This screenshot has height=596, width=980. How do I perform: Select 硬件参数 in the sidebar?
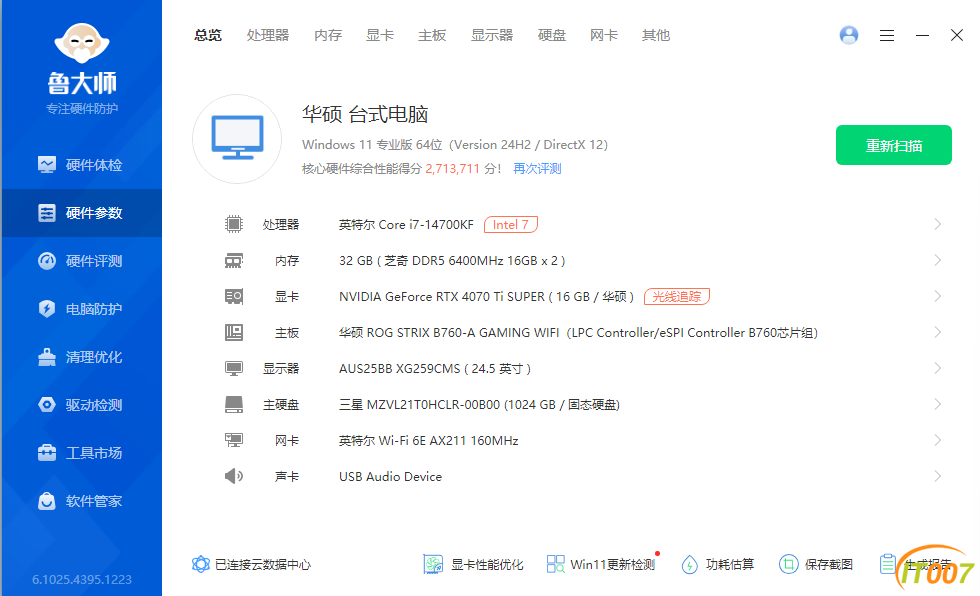click(81, 213)
